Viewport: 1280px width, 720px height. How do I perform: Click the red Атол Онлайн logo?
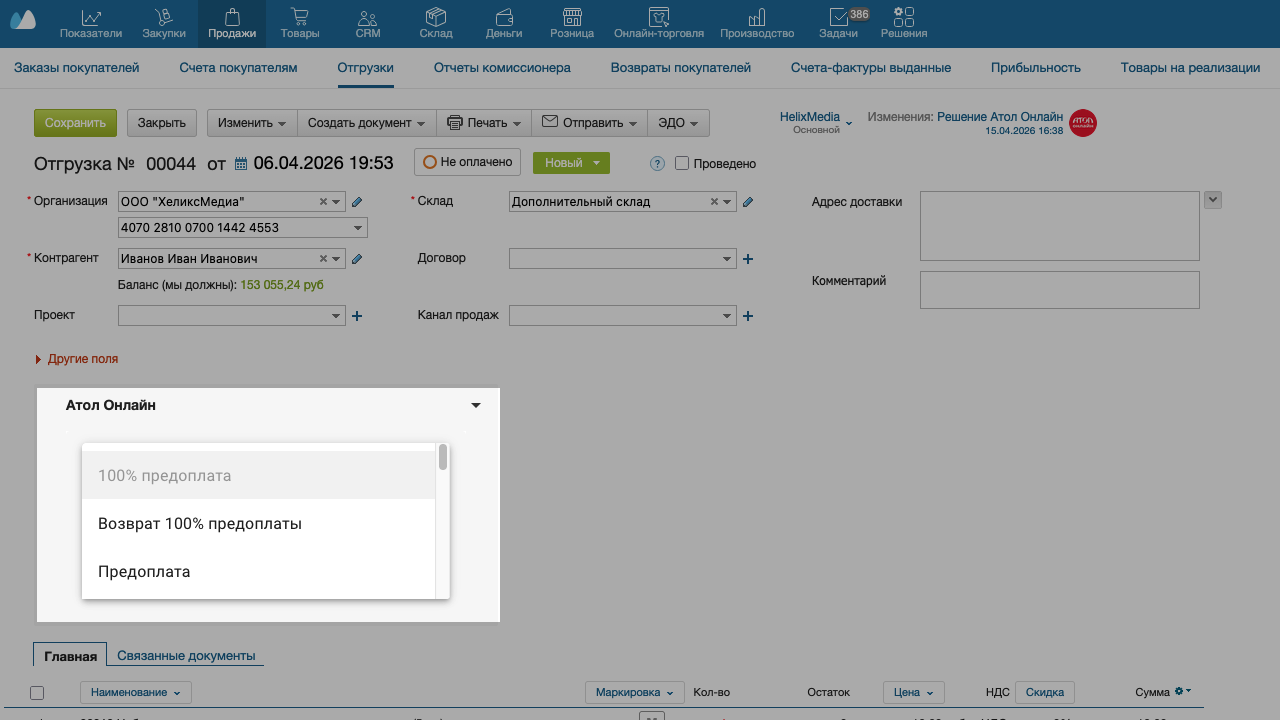pyautogui.click(x=1082, y=123)
